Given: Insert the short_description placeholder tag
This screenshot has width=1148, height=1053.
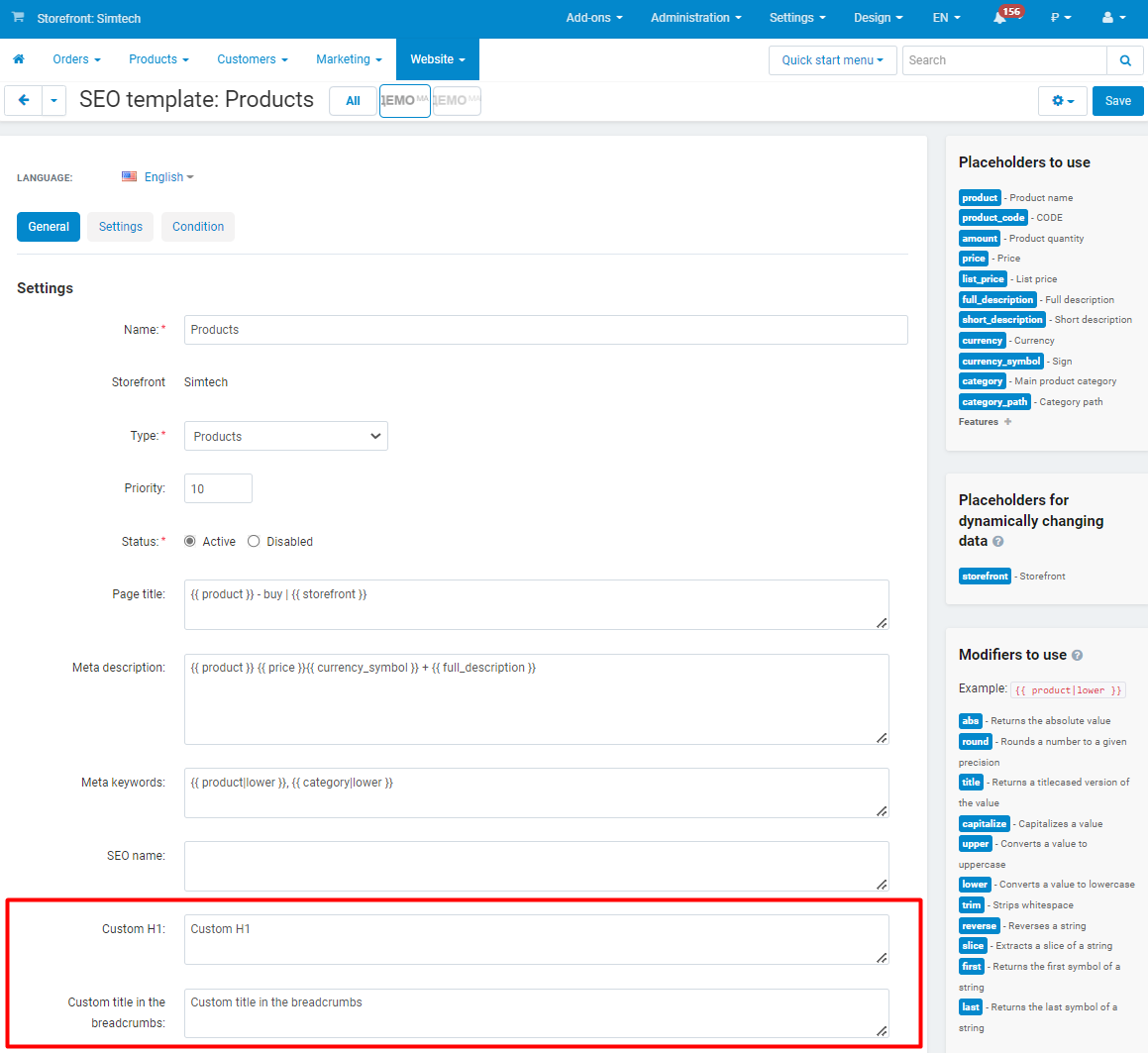Looking at the screenshot, I should (x=1002, y=319).
